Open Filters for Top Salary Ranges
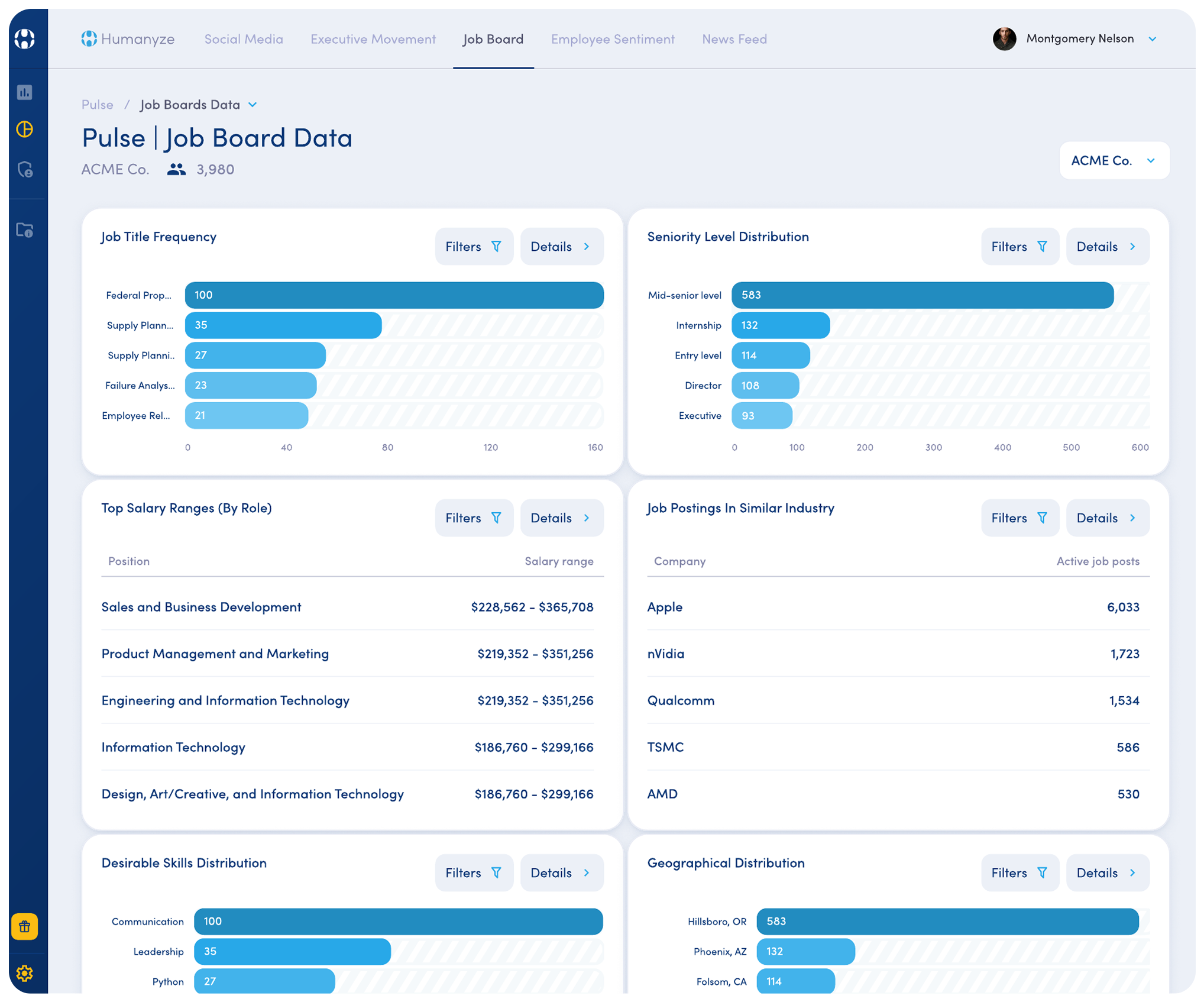The image size is (1204, 1002). (474, 518)
